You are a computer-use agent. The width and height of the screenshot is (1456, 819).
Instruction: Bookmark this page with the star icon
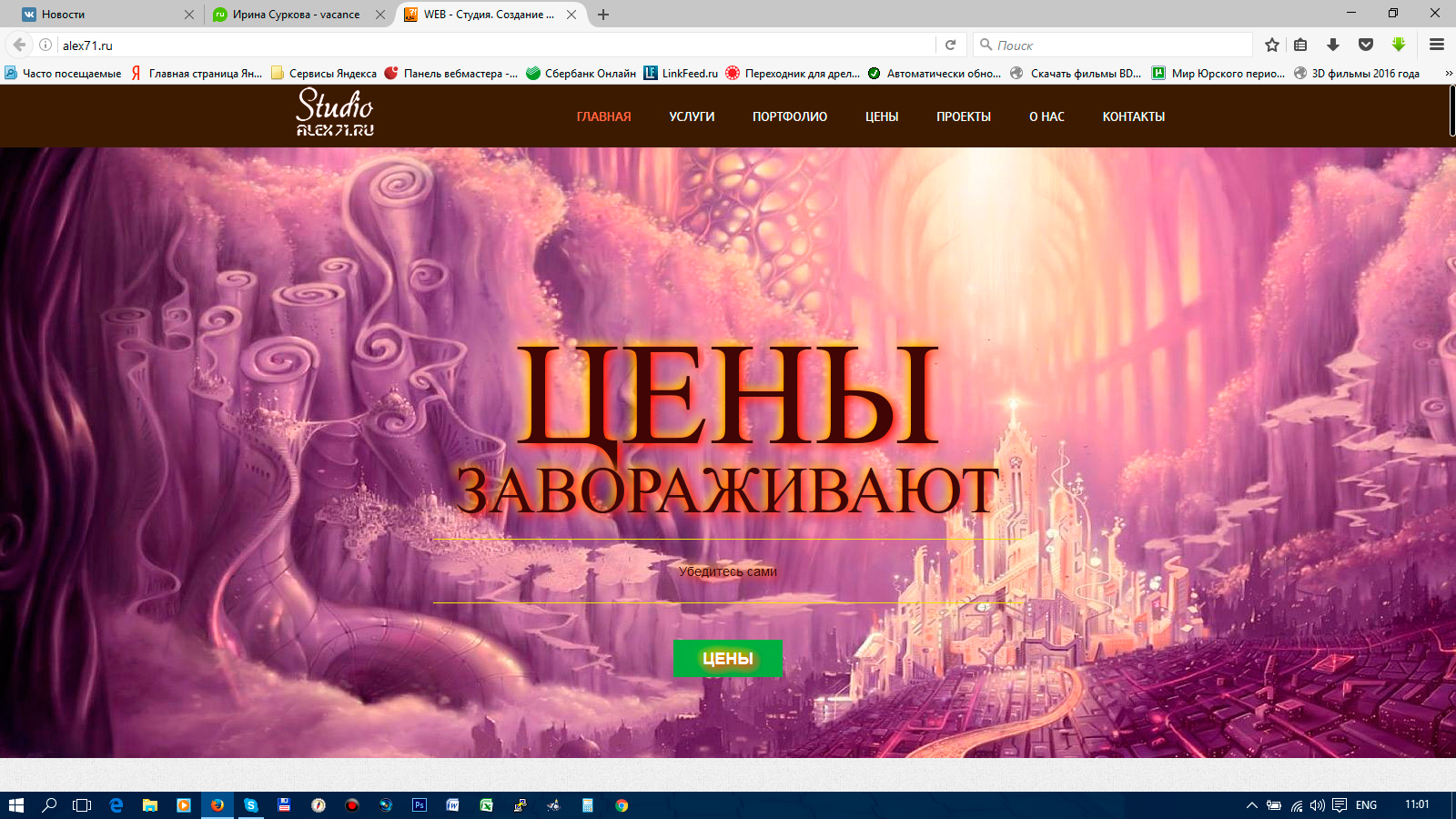click(x=1272, y=45)
